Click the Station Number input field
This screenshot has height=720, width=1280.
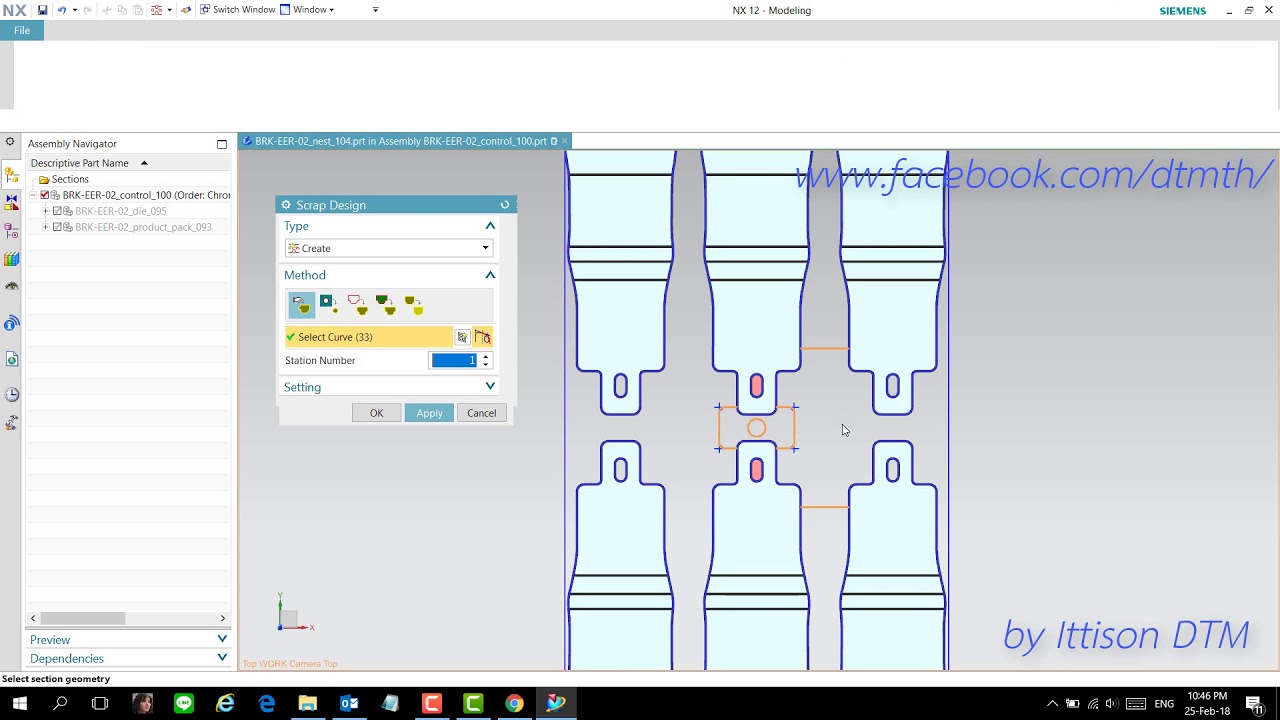(454, 360)
